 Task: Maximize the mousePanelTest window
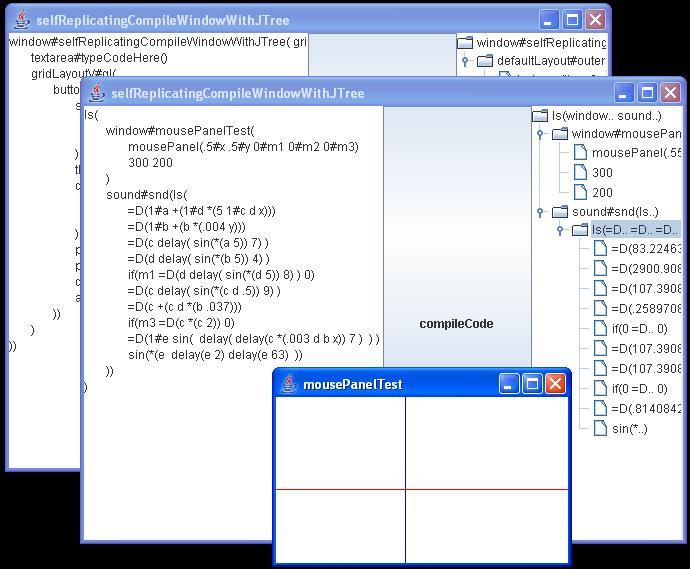532,384
